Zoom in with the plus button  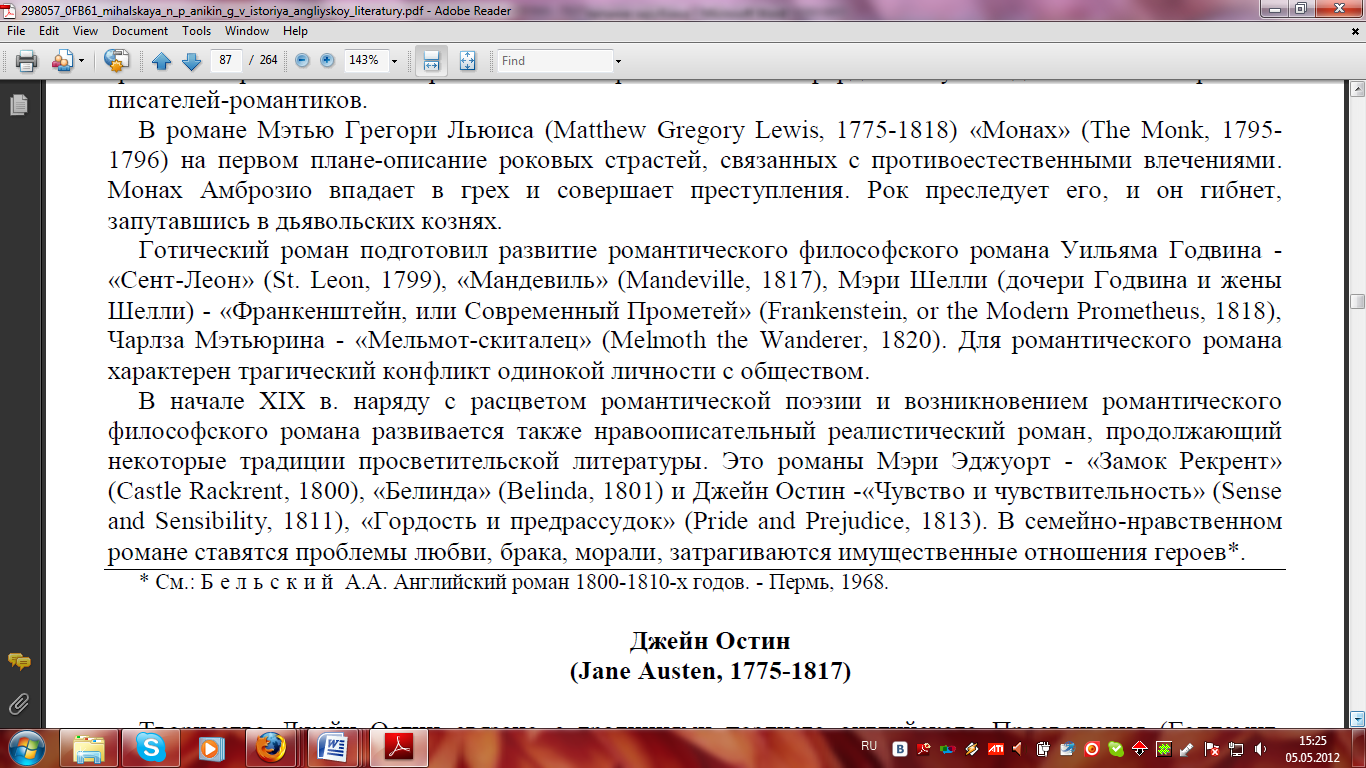click(327, 61)
